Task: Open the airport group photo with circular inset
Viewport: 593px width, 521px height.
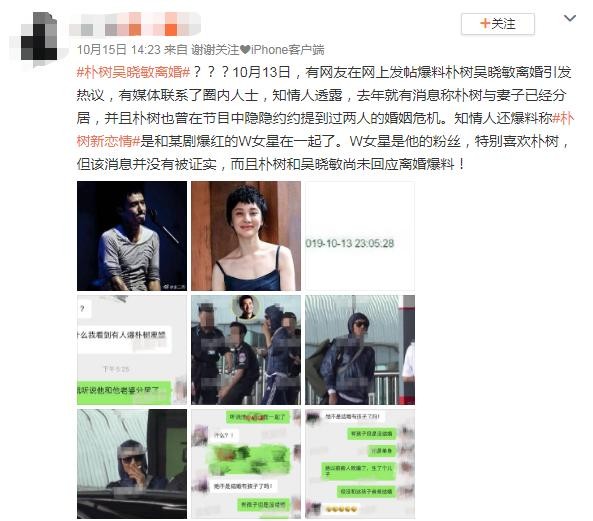Action: click(x=246, y=350)
